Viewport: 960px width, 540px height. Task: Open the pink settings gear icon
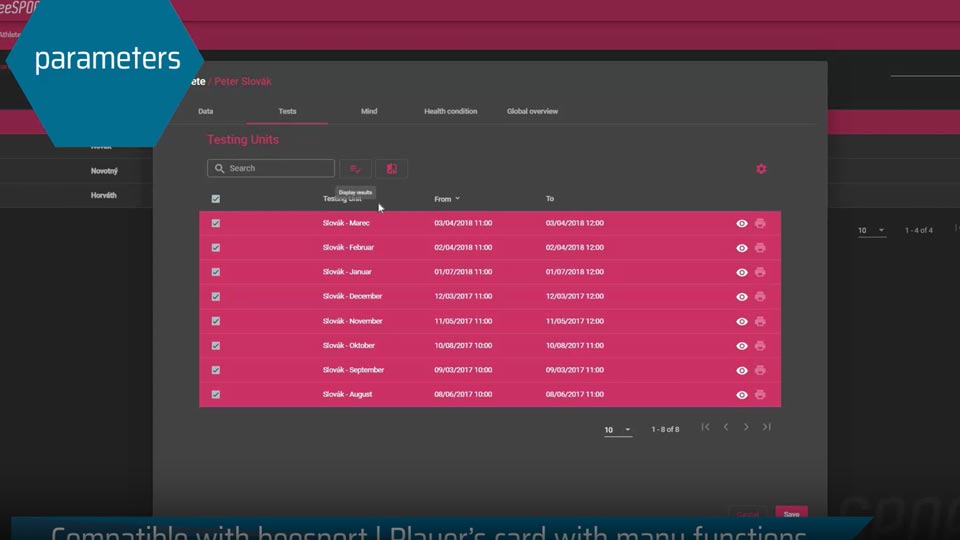tap(761, 169)
